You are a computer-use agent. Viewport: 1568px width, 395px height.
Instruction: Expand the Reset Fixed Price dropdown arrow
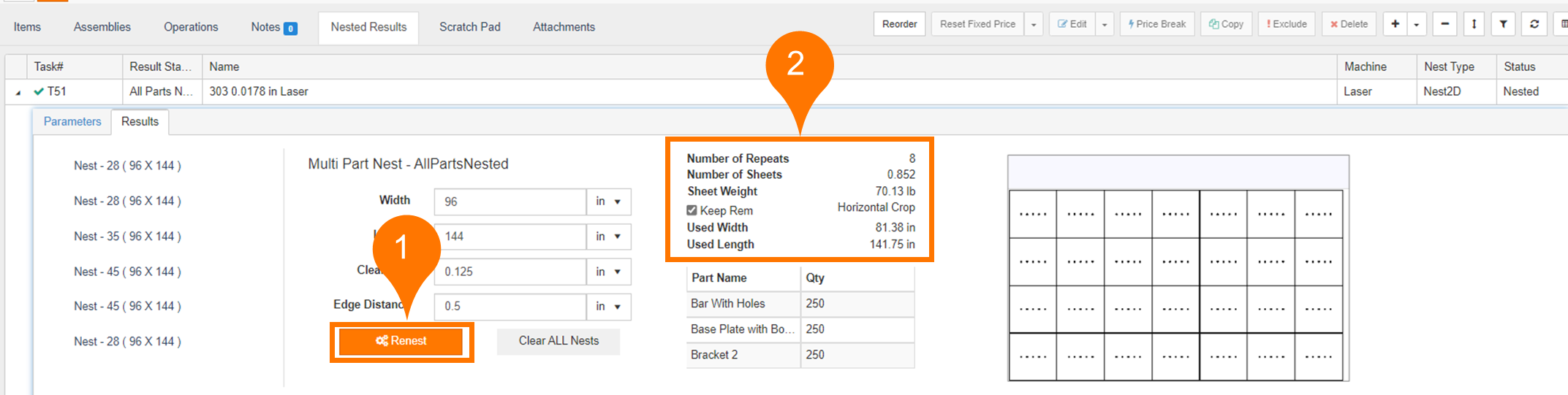tap(1034, 24)
